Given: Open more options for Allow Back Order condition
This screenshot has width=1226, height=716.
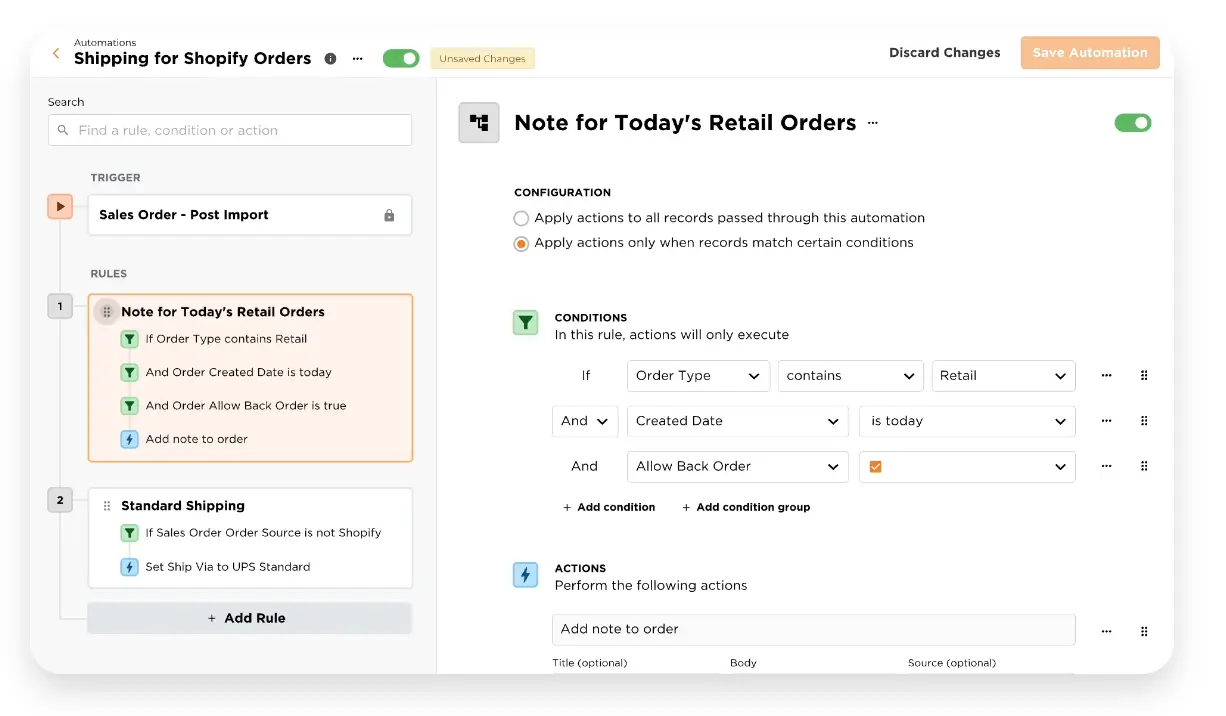Looking at the screenshot, I should [1106, 466].
